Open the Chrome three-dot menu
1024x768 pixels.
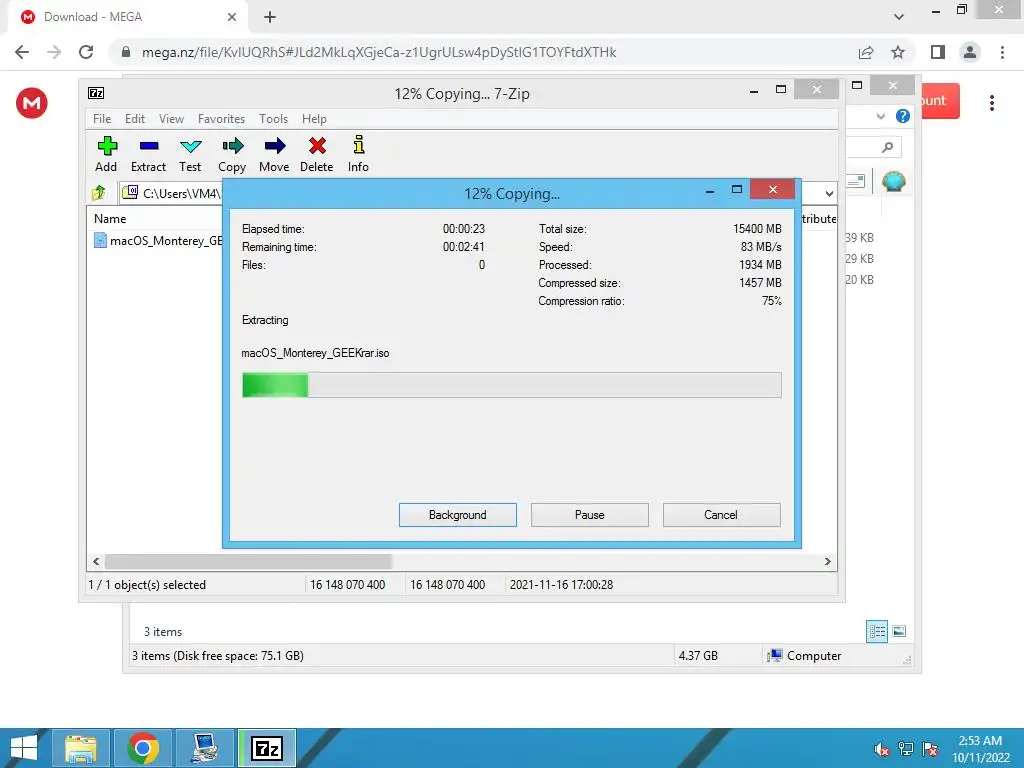coord(1002,52)
